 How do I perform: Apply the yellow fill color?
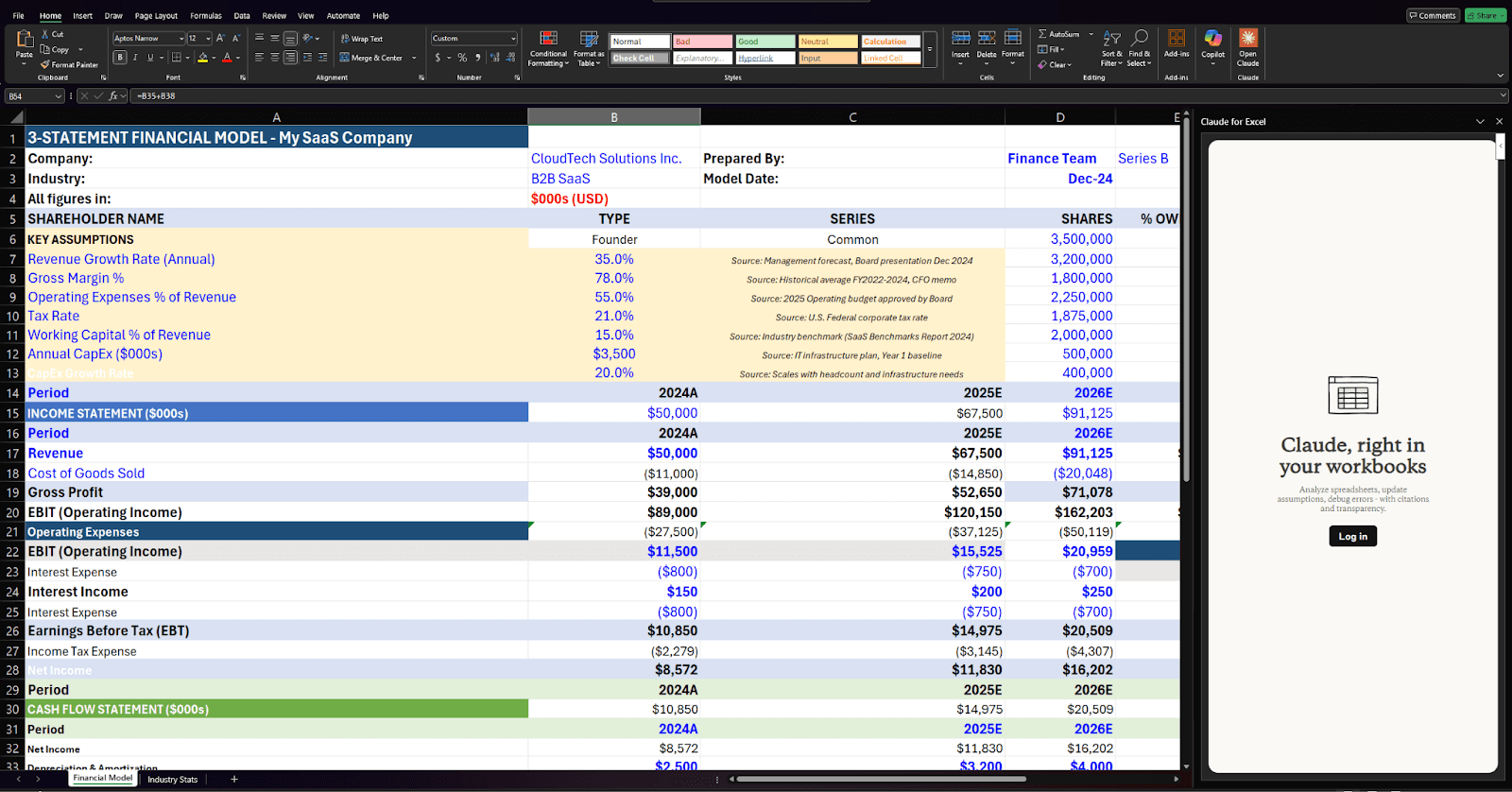[x=202, y=58]
